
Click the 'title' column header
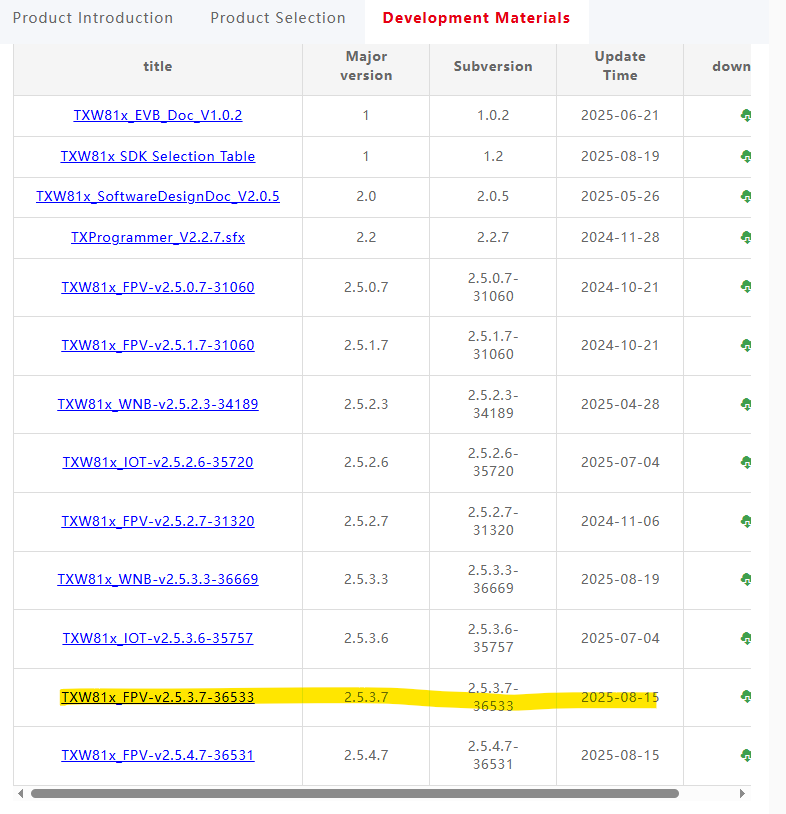click(x=158, y=66)
